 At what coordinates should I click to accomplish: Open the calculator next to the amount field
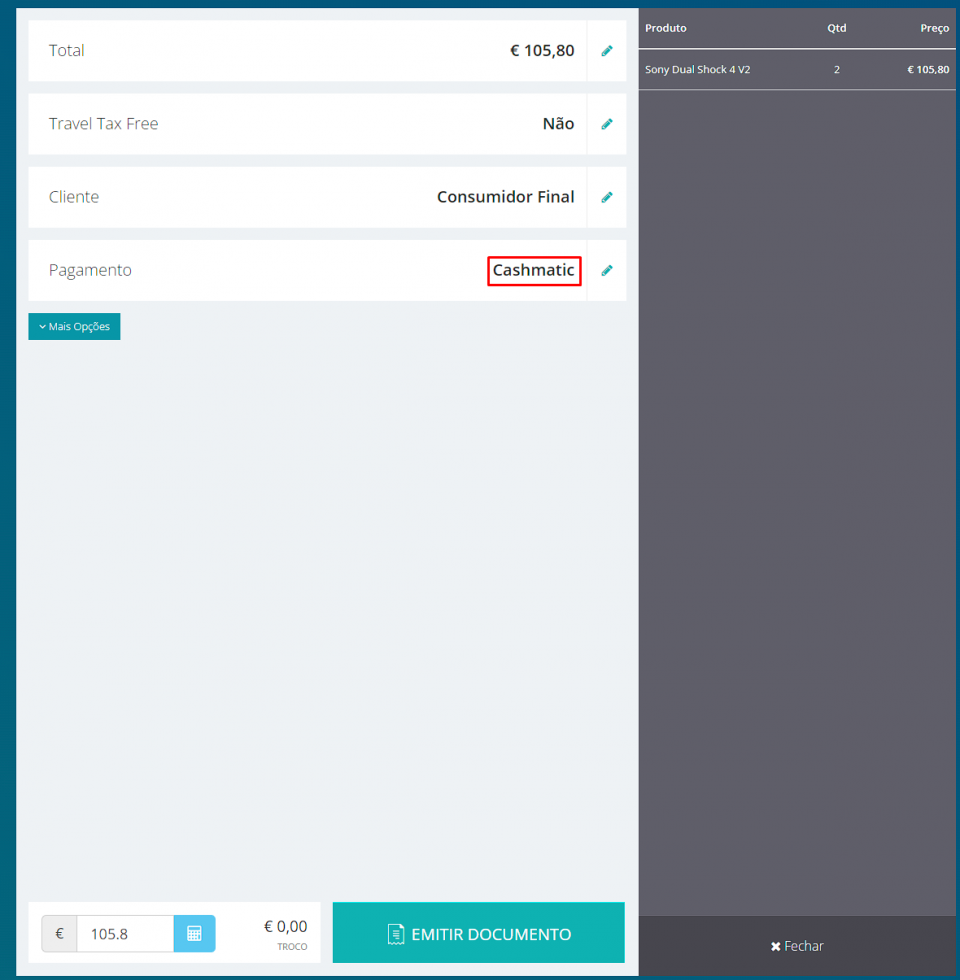(x=194, y=933)
